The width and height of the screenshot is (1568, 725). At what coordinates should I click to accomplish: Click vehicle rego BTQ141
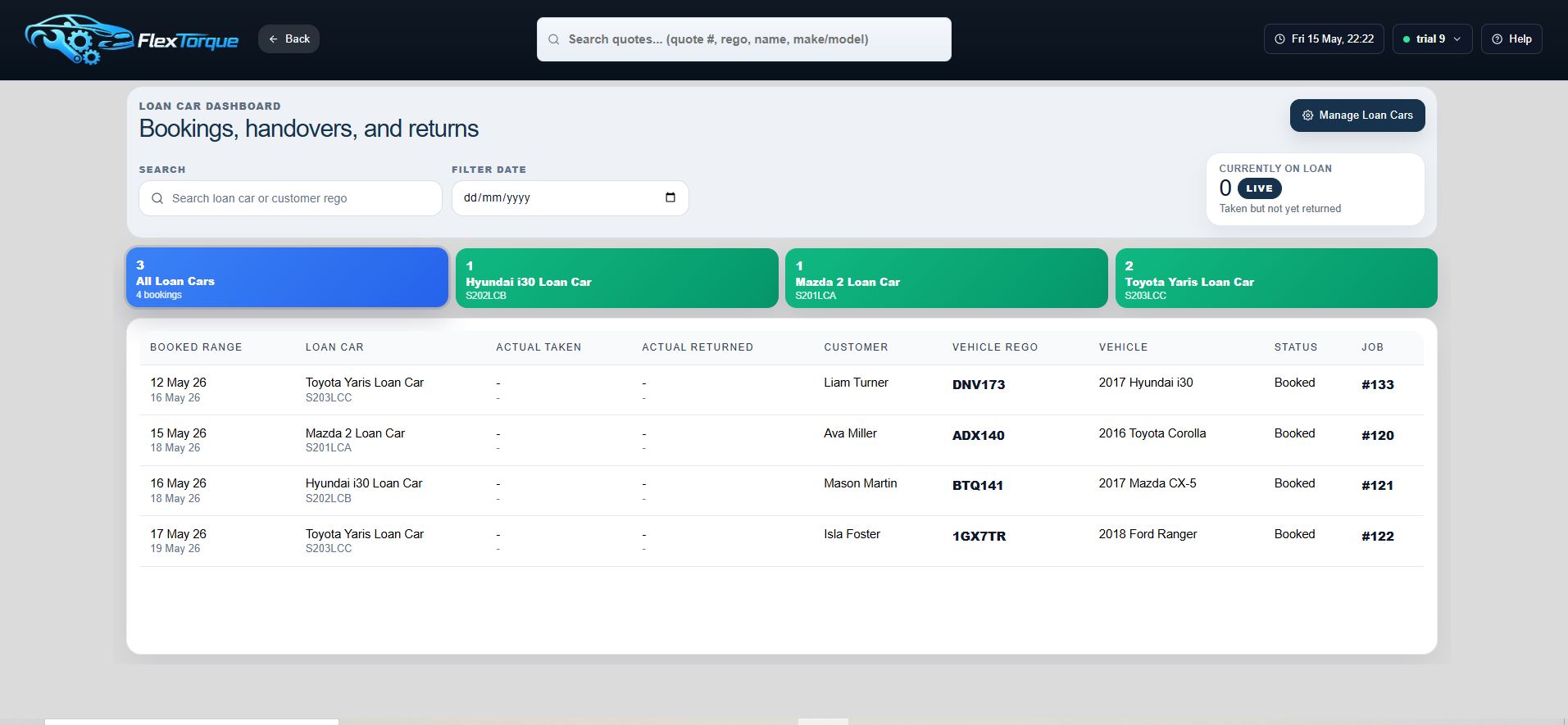(x=977, y=486)
